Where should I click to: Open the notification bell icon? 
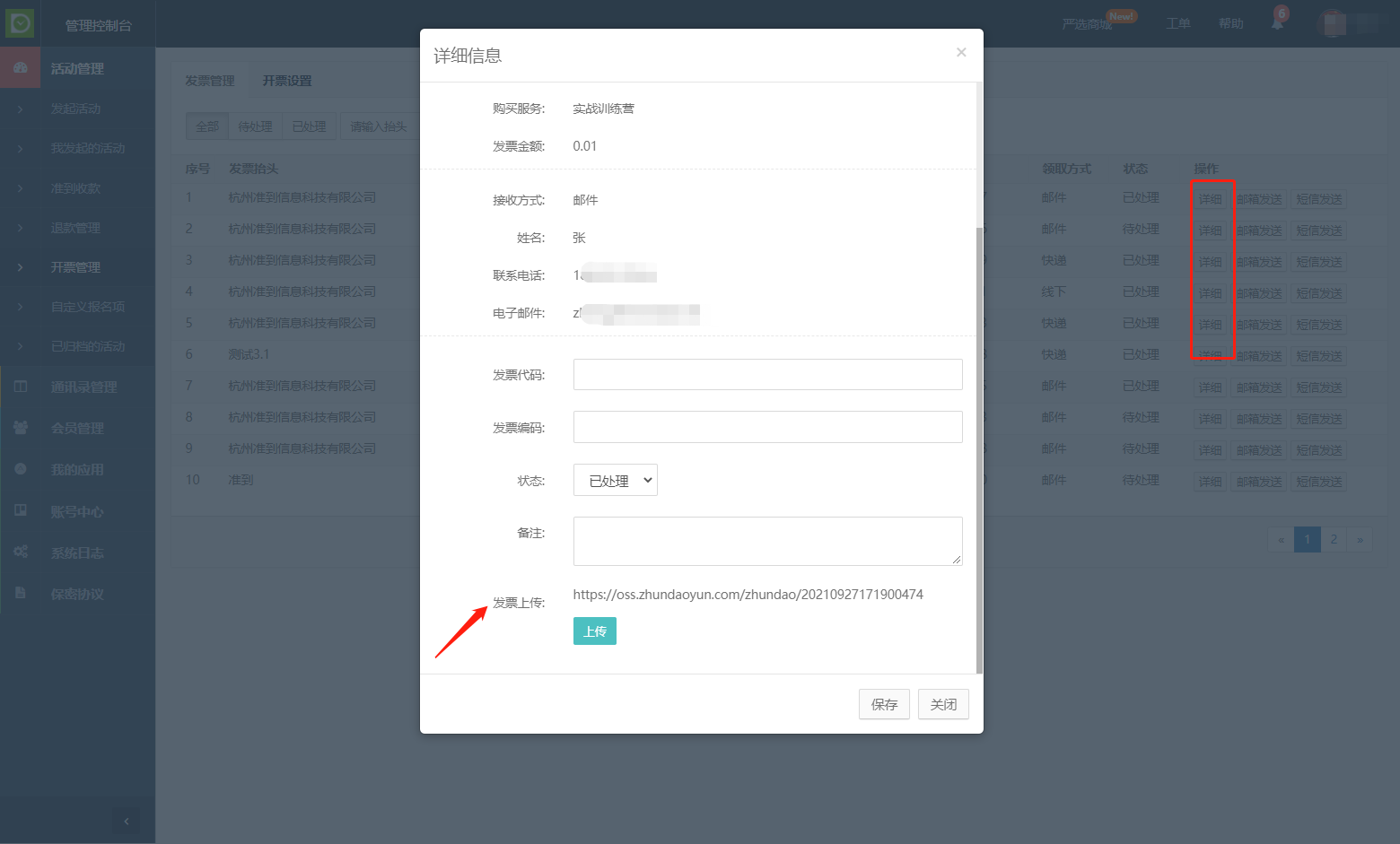[1277, 23]
